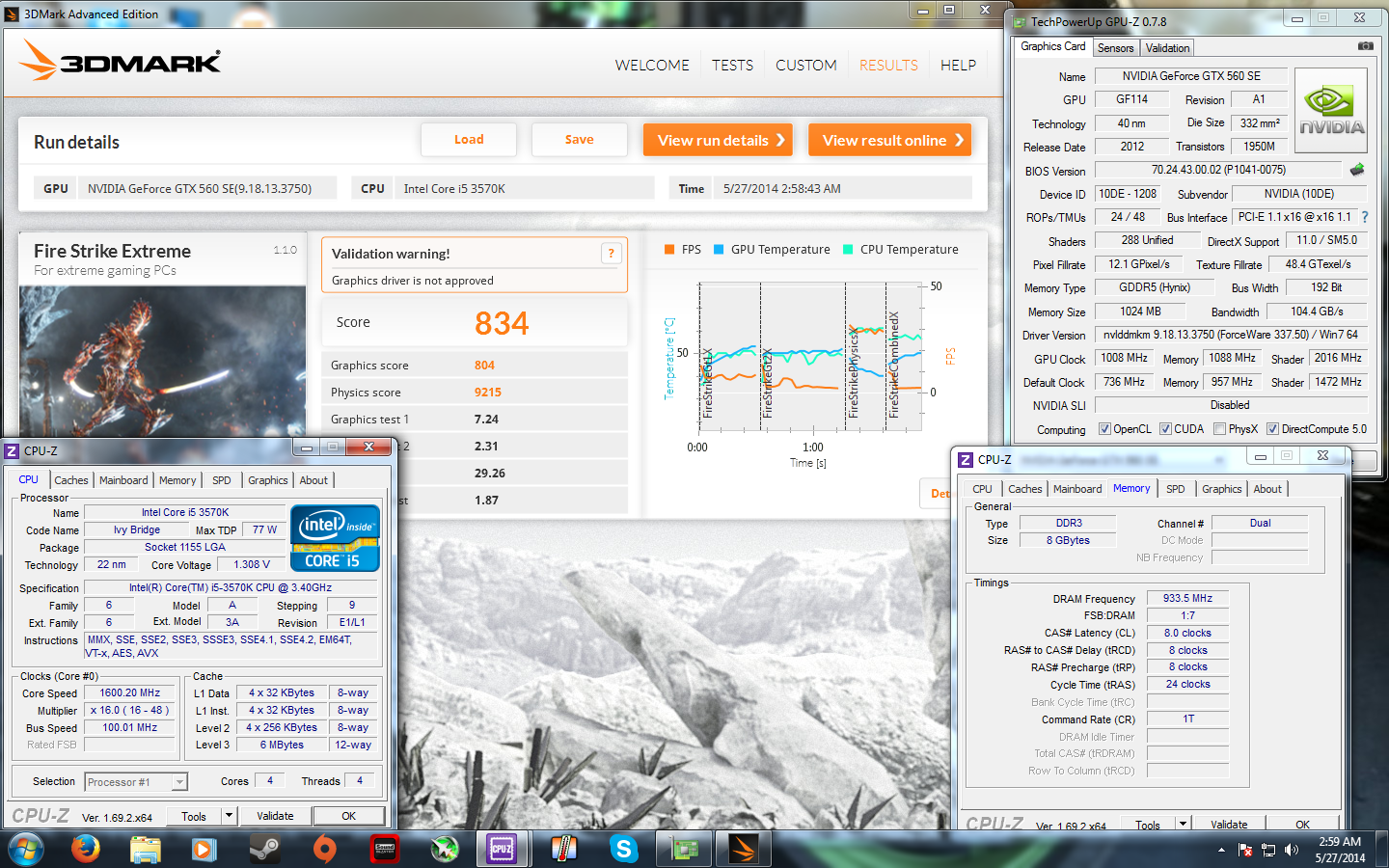Click the Action Center flag icon
Viewport: 1389px width, 868px height.
(1245, 850)
